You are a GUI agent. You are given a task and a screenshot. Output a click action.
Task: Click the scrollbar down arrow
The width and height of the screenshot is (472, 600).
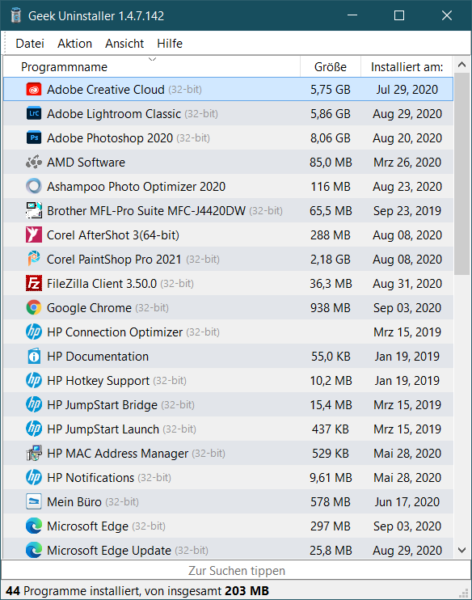click(x=462, y=550)
